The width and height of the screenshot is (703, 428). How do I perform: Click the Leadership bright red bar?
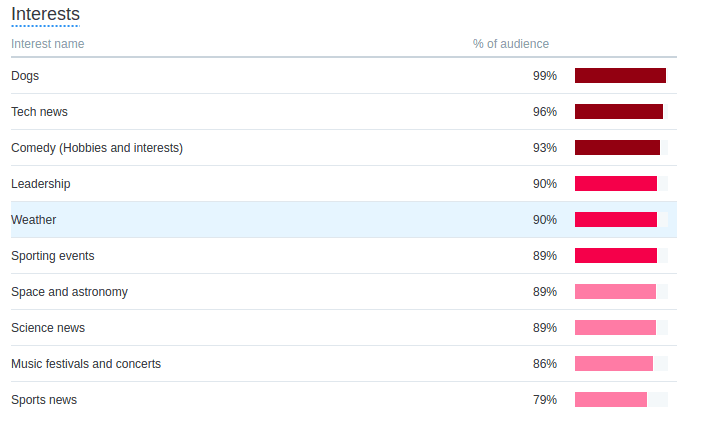pos(616,184)
